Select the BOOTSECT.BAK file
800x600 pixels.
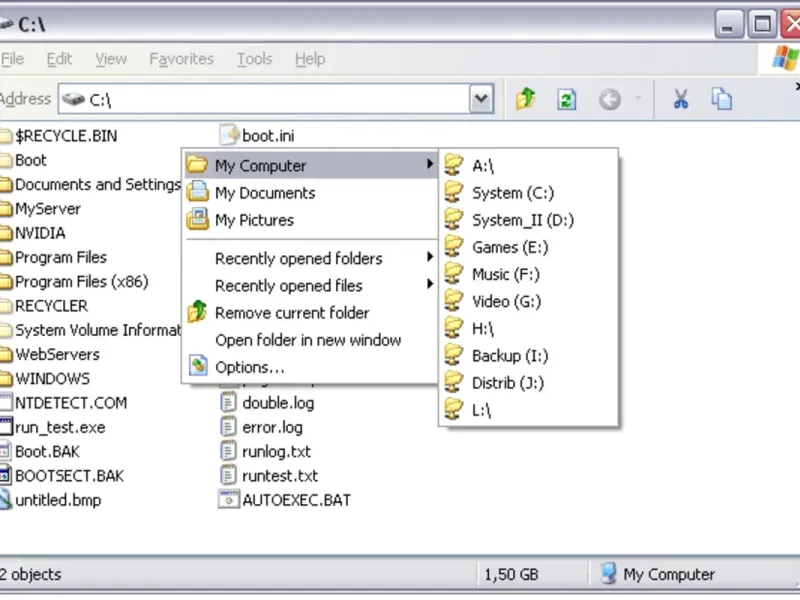coord(62,476)
